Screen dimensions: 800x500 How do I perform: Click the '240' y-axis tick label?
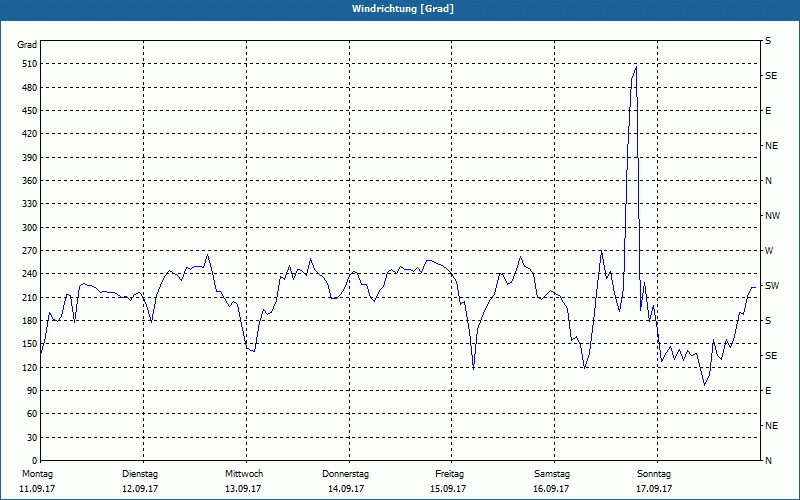(30, 274)
